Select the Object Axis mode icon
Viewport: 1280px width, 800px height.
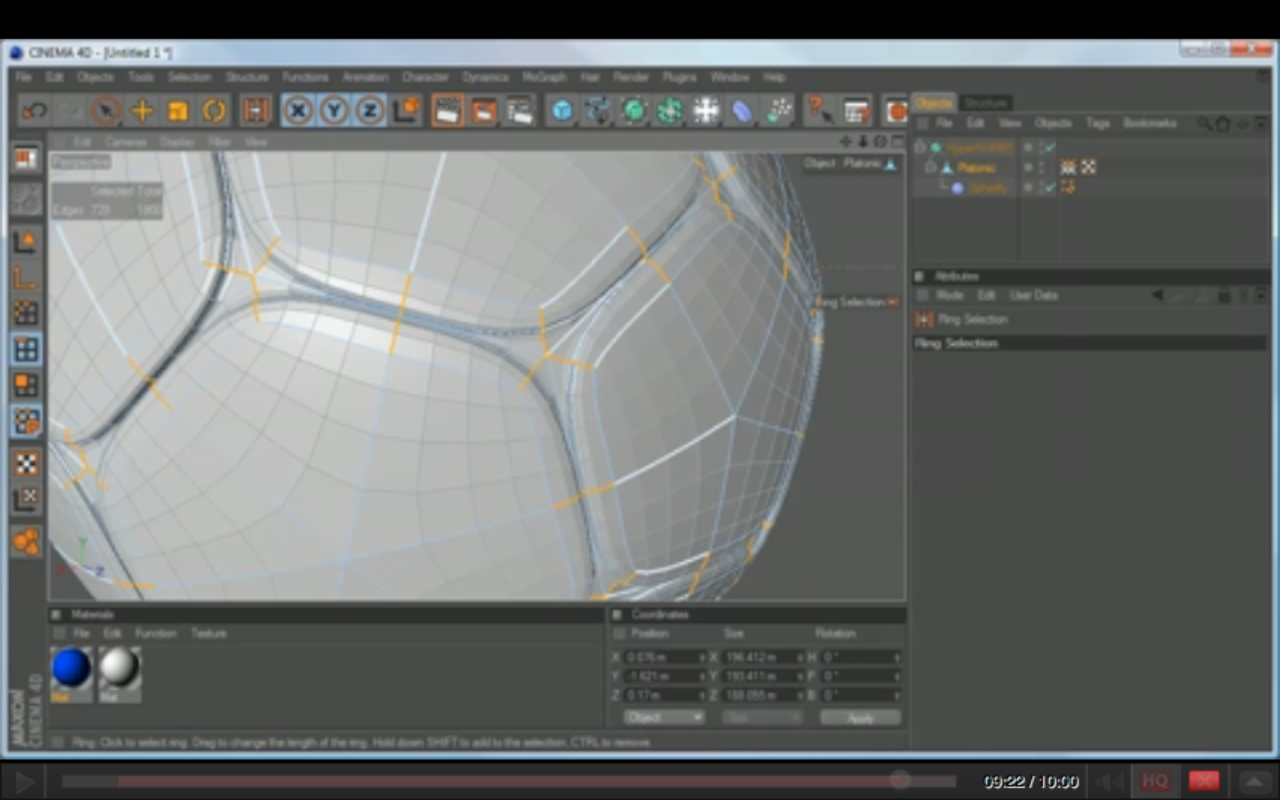(26, 277)
